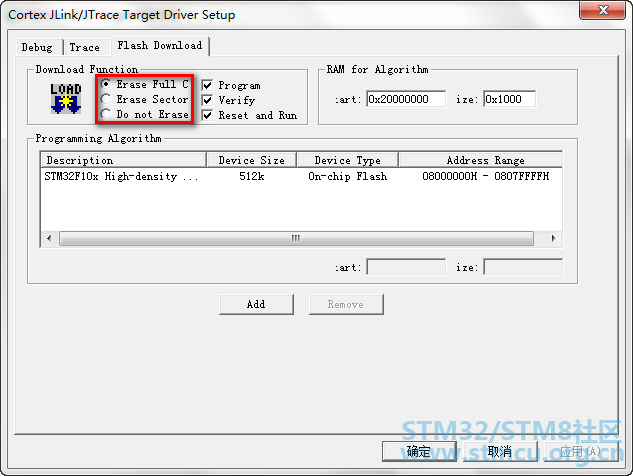Click the 08000000H - 0807FFFFH address cell
The image size is (633, 476).
pyautogui.click(x=486, y=176)
